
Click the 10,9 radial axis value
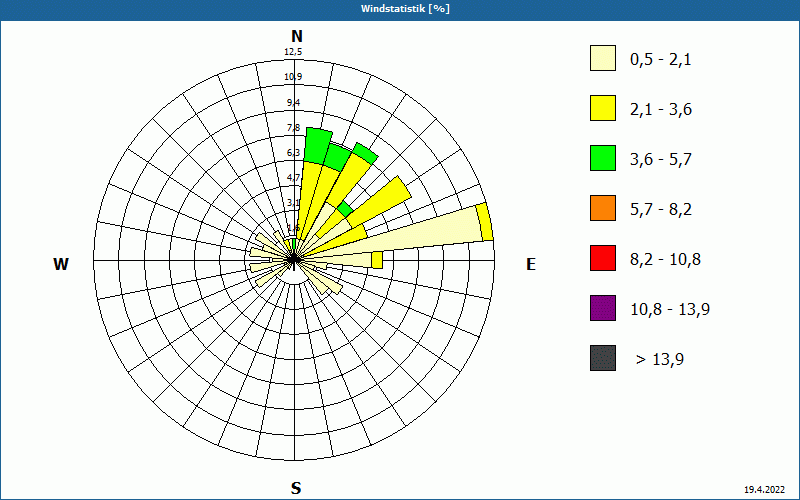(x=293, y=77)
